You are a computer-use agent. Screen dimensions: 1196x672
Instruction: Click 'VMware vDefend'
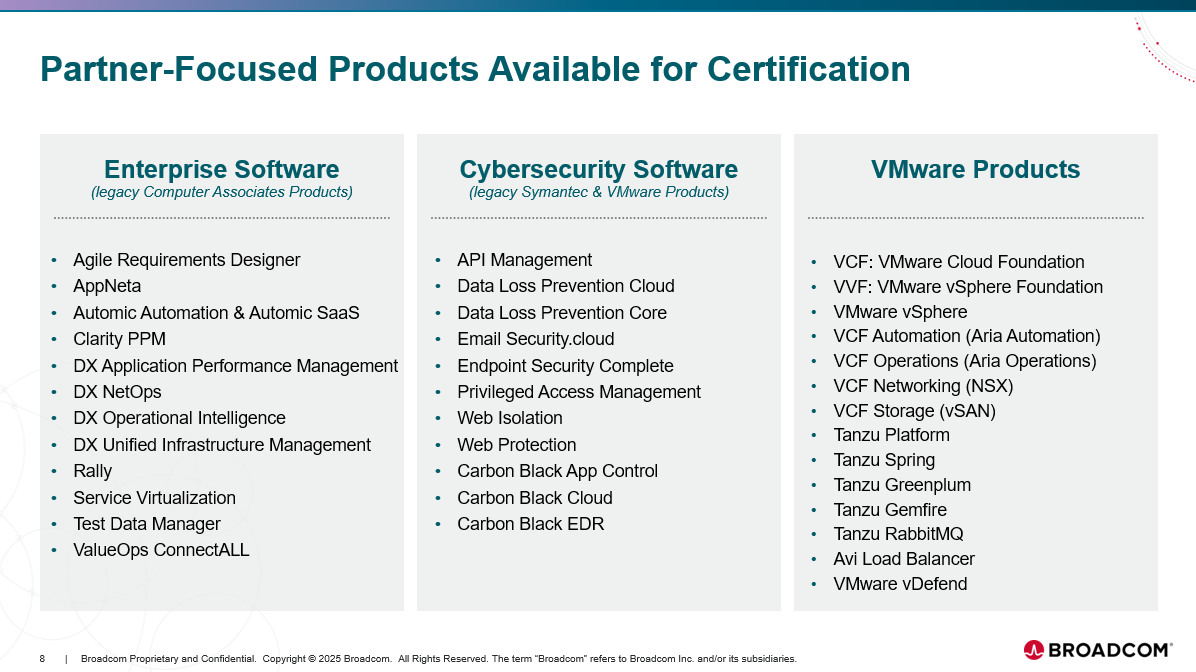(900, 584)
